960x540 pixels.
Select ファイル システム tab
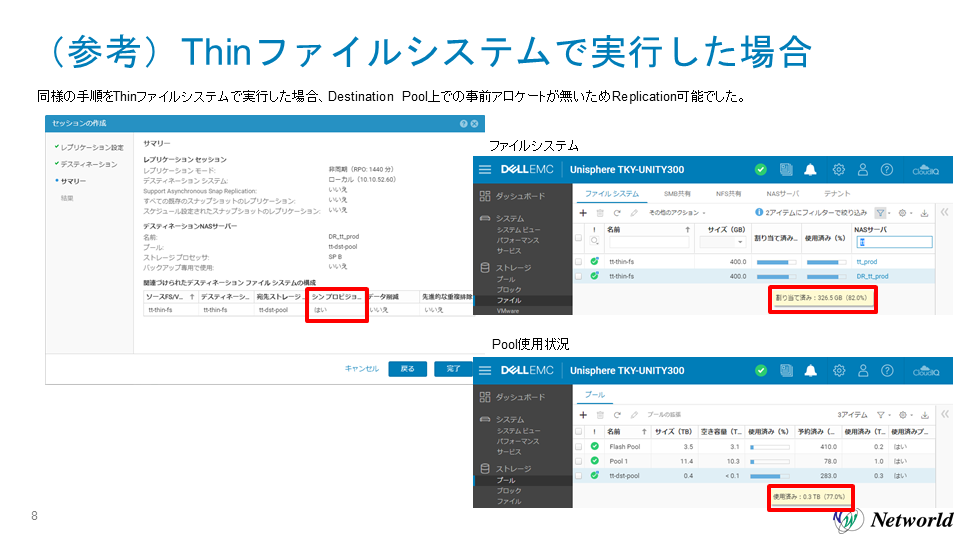coord(612,193)
